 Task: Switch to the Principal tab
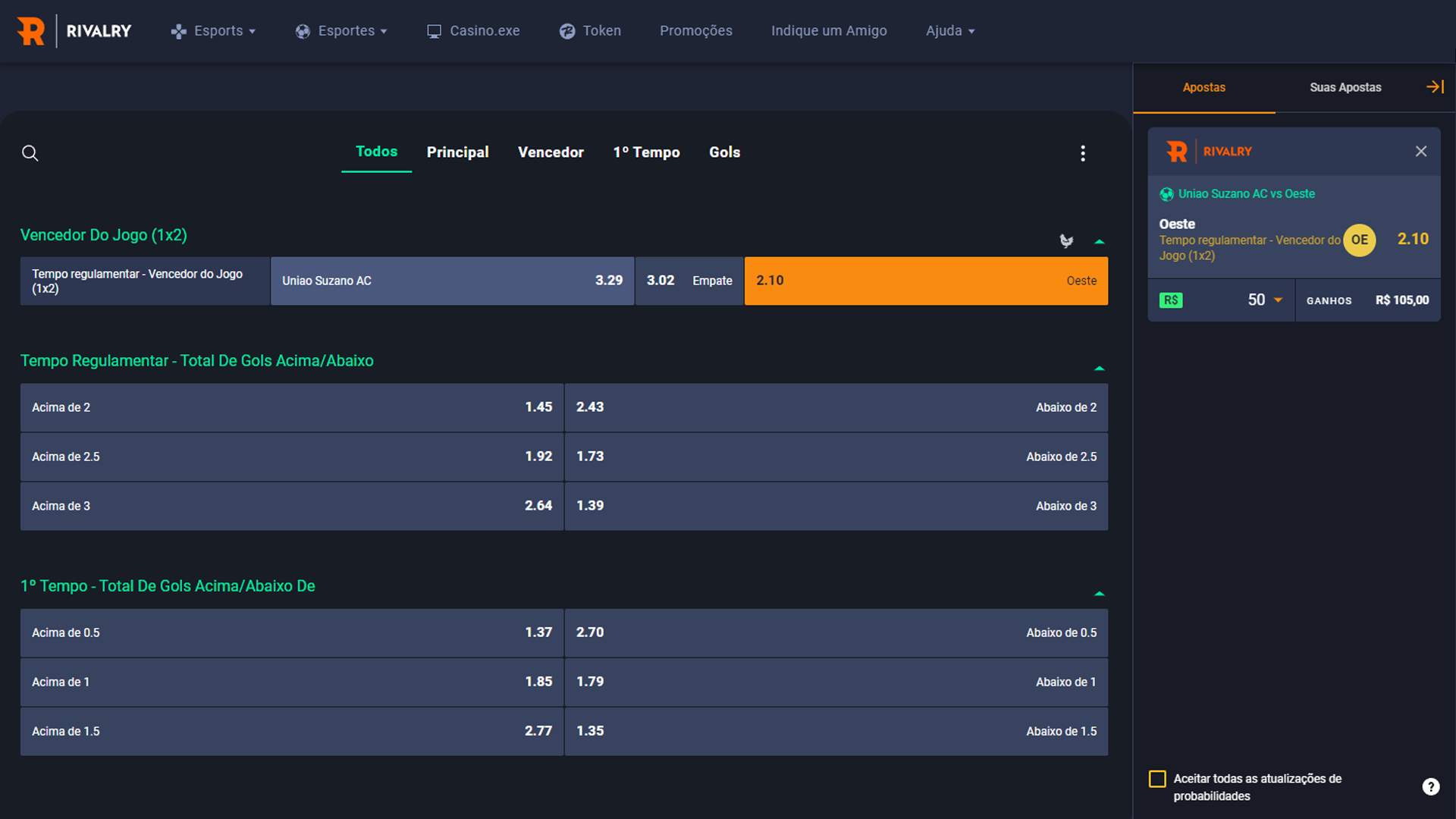[457, 152]
